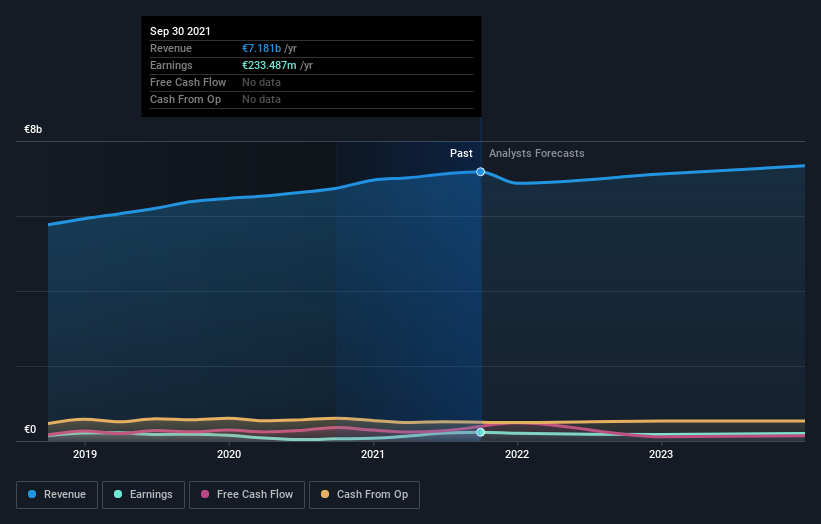This screenshot has width=821, height=524.
Task: Click the €233.487m earnings value in tooltip
Action: 269,65
